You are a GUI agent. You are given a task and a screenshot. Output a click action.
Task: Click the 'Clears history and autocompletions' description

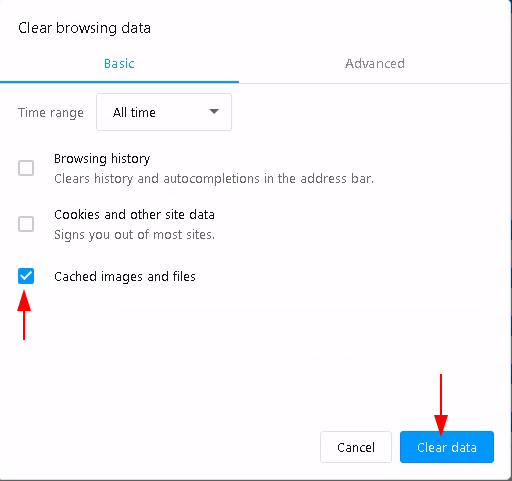[x=214, y=179]
